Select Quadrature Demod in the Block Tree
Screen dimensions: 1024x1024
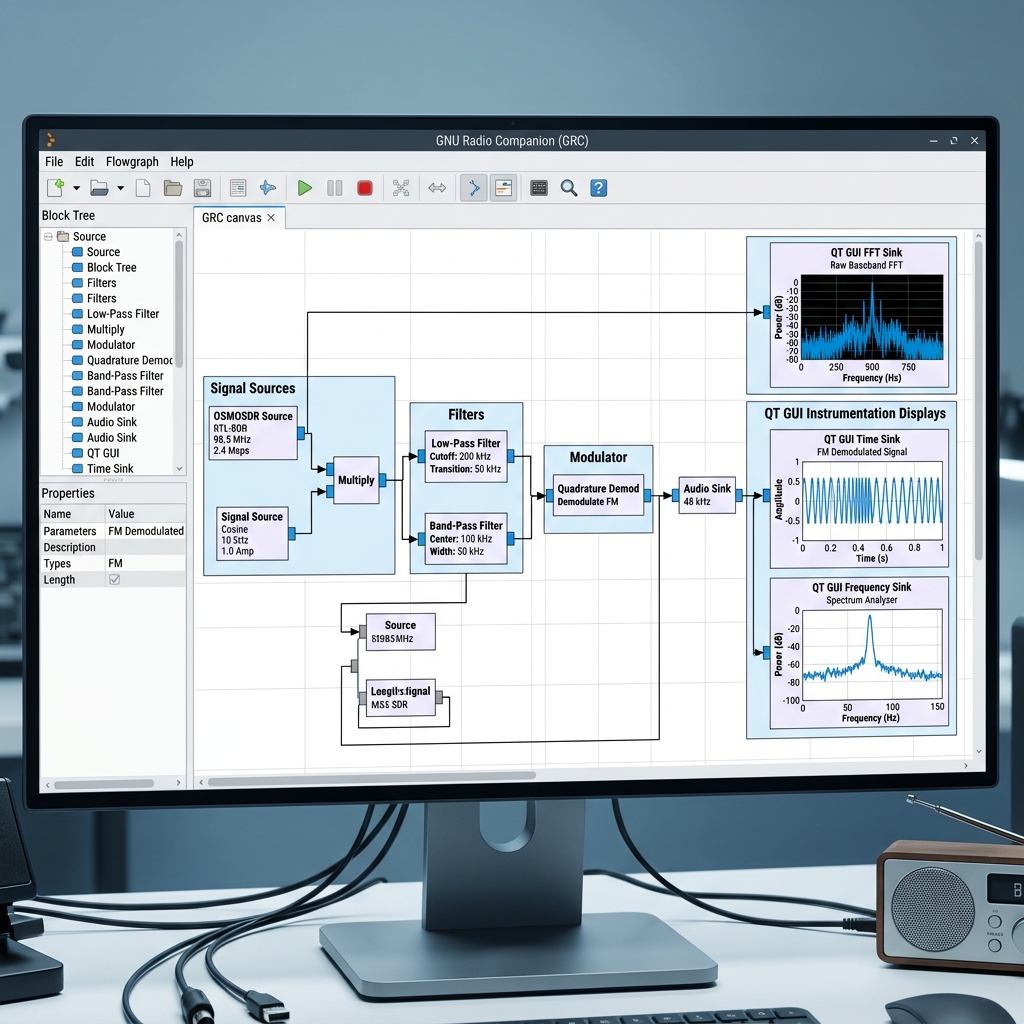coord(129,360)
